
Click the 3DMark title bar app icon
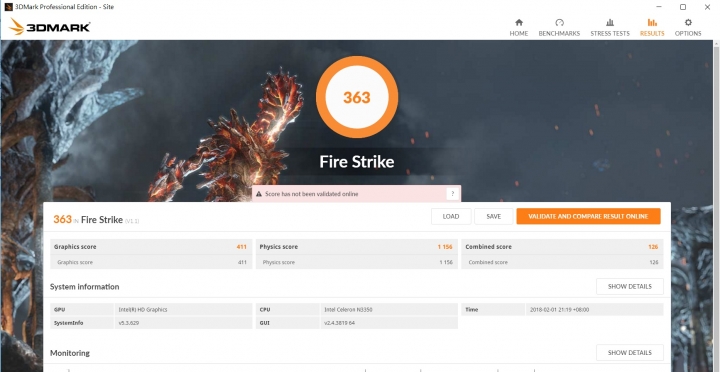8,7
